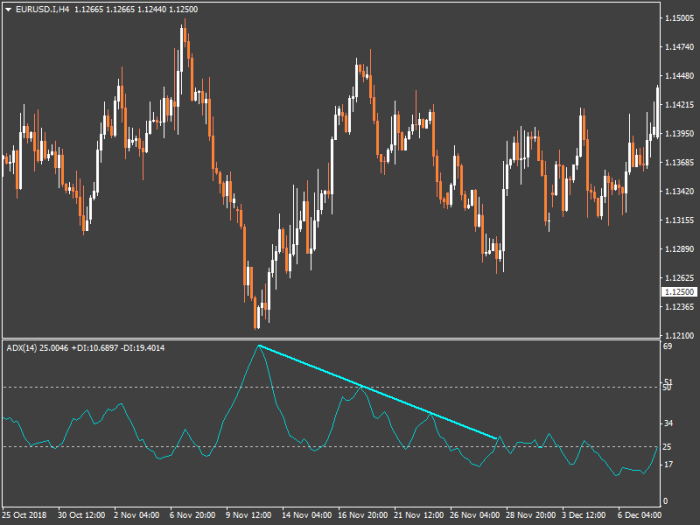700x525 pixels.
Task: Click the 6 Dec 04:00 time label
Action: (641, 515)
